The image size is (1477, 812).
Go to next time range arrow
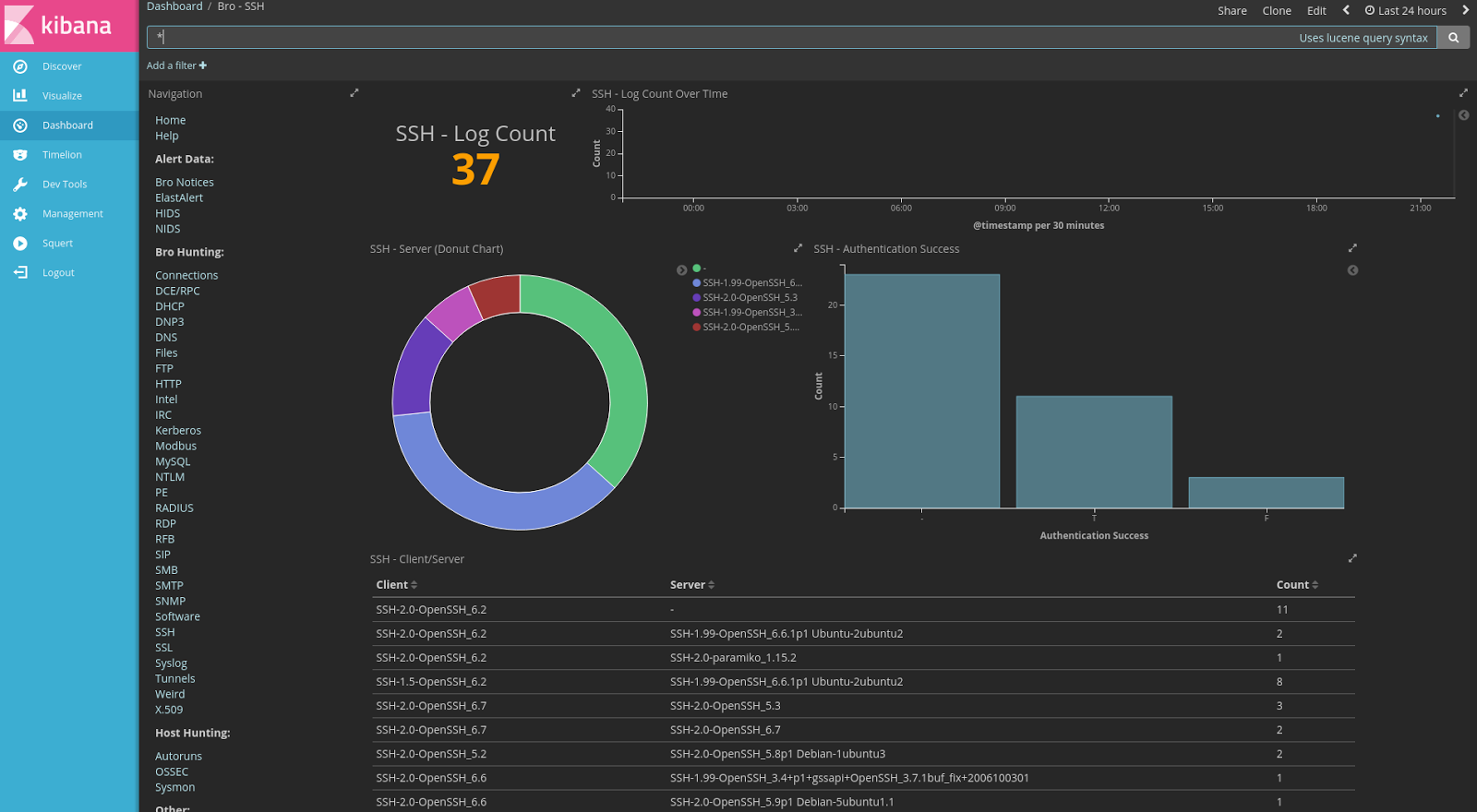click(1465, 10)
